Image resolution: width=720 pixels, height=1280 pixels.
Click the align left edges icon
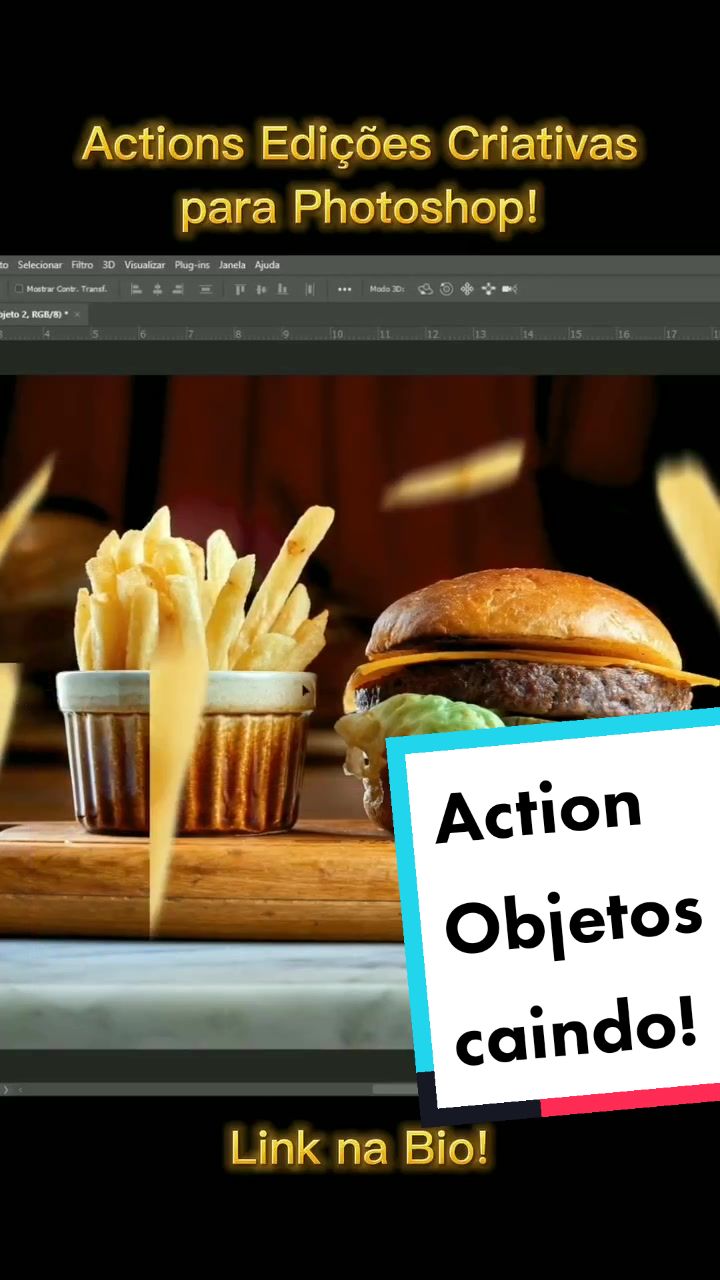point(137,289)
